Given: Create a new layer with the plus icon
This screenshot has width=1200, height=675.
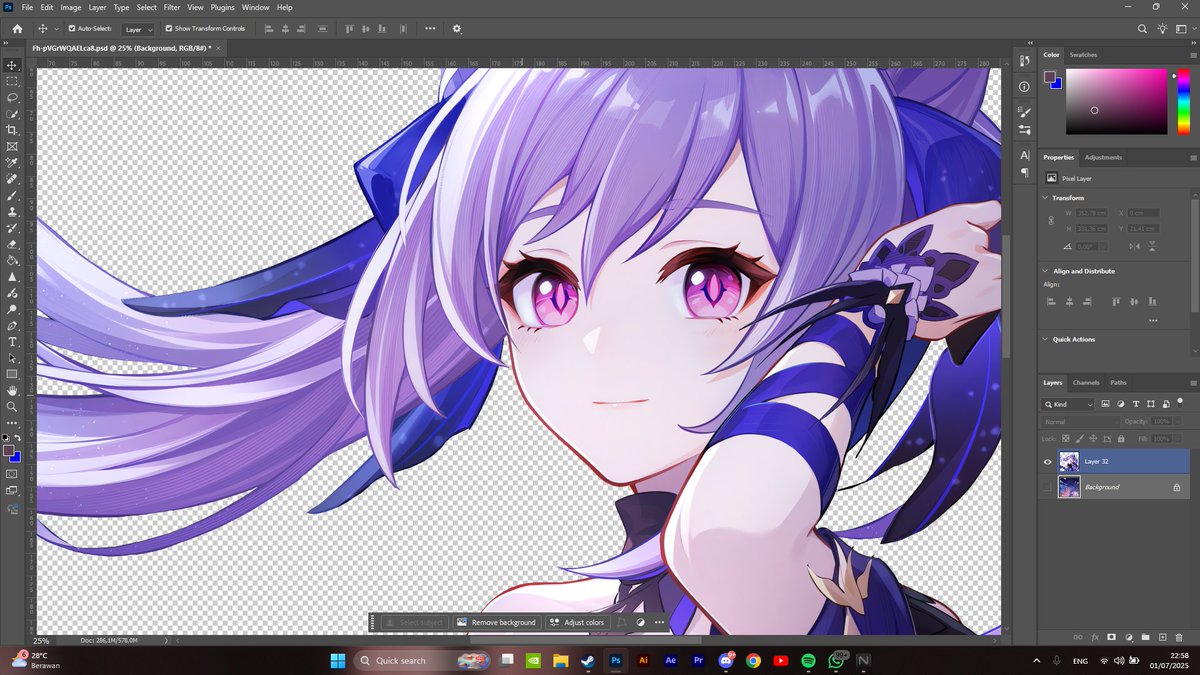Looking at the screenshot, I should click(x=1161, y=637).
